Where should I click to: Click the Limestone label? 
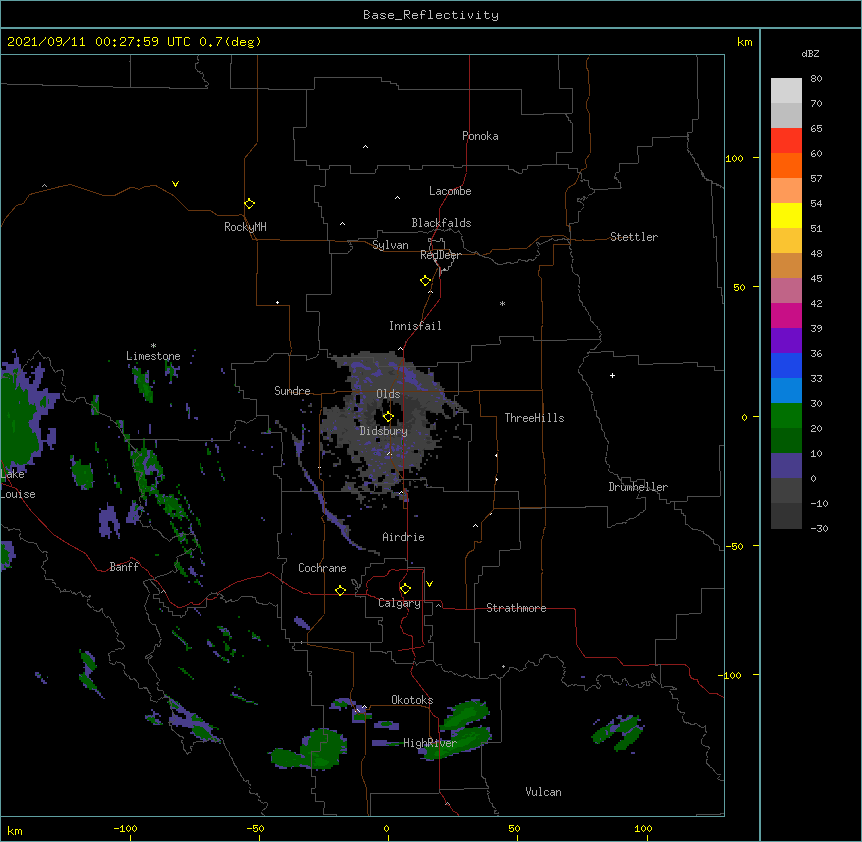[x=153, y=356]
